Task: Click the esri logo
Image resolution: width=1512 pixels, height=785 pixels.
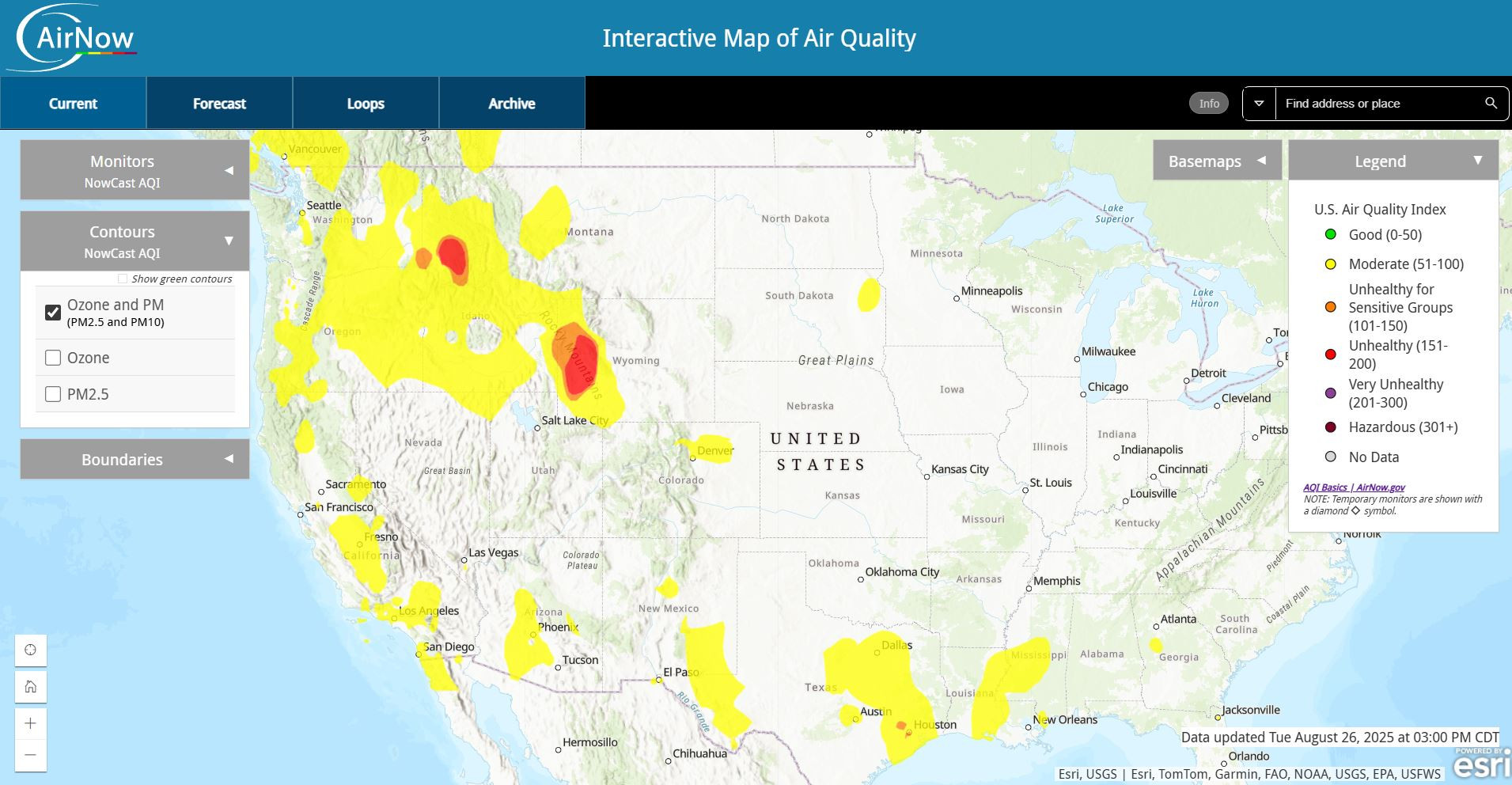Action: click(x=1481, y=764)
